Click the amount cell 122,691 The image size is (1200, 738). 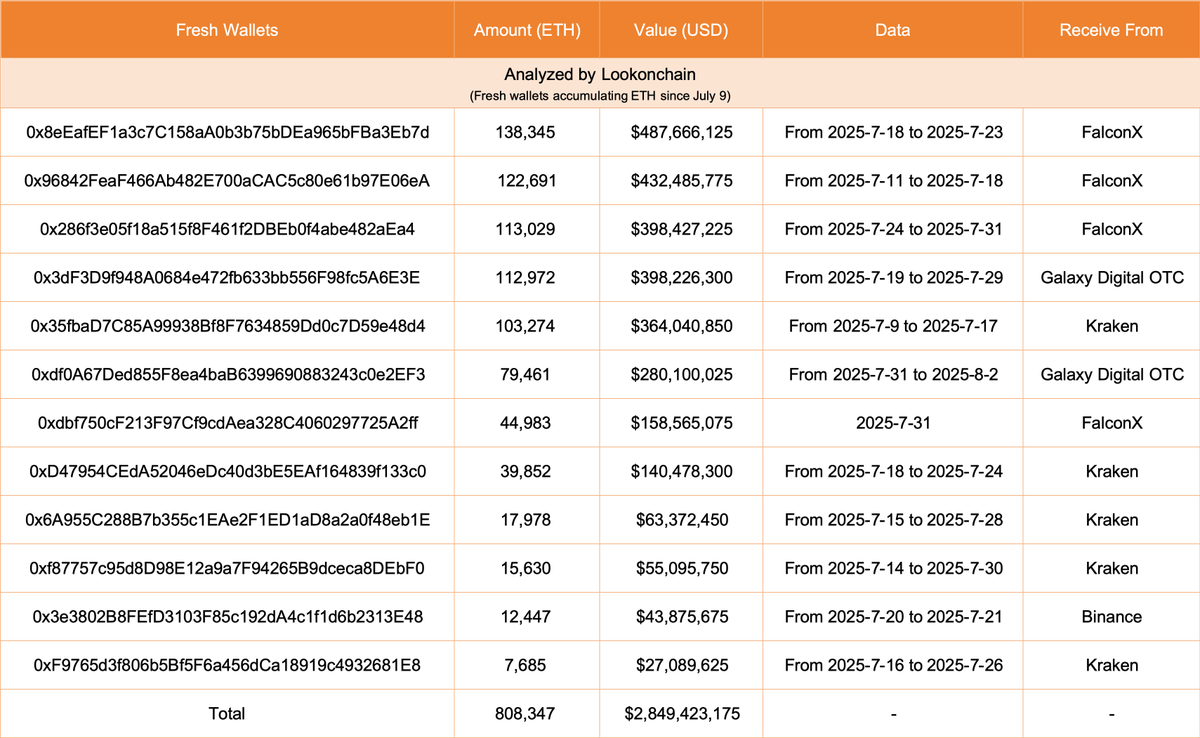[x=526, y=181]
